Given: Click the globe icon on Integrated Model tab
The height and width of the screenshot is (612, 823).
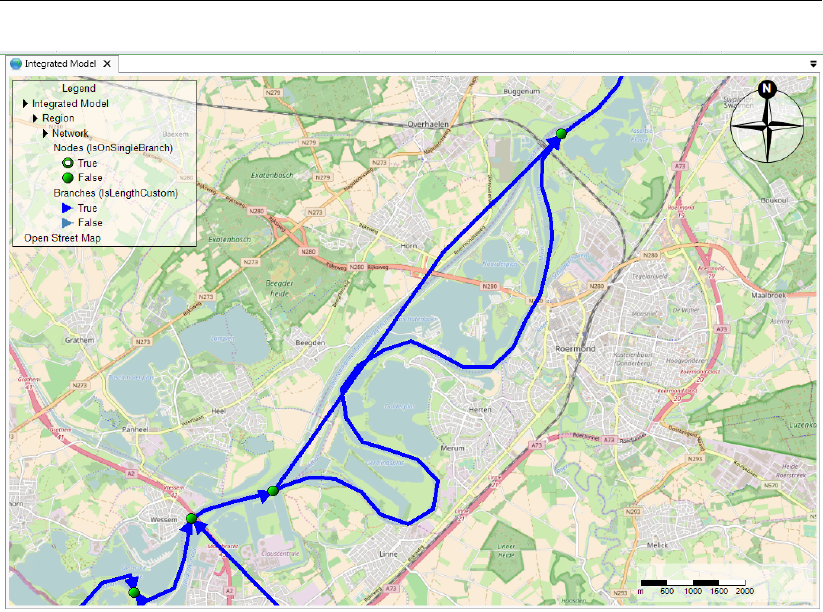Looking at the screenshot, I should click(x=16, y=64).
